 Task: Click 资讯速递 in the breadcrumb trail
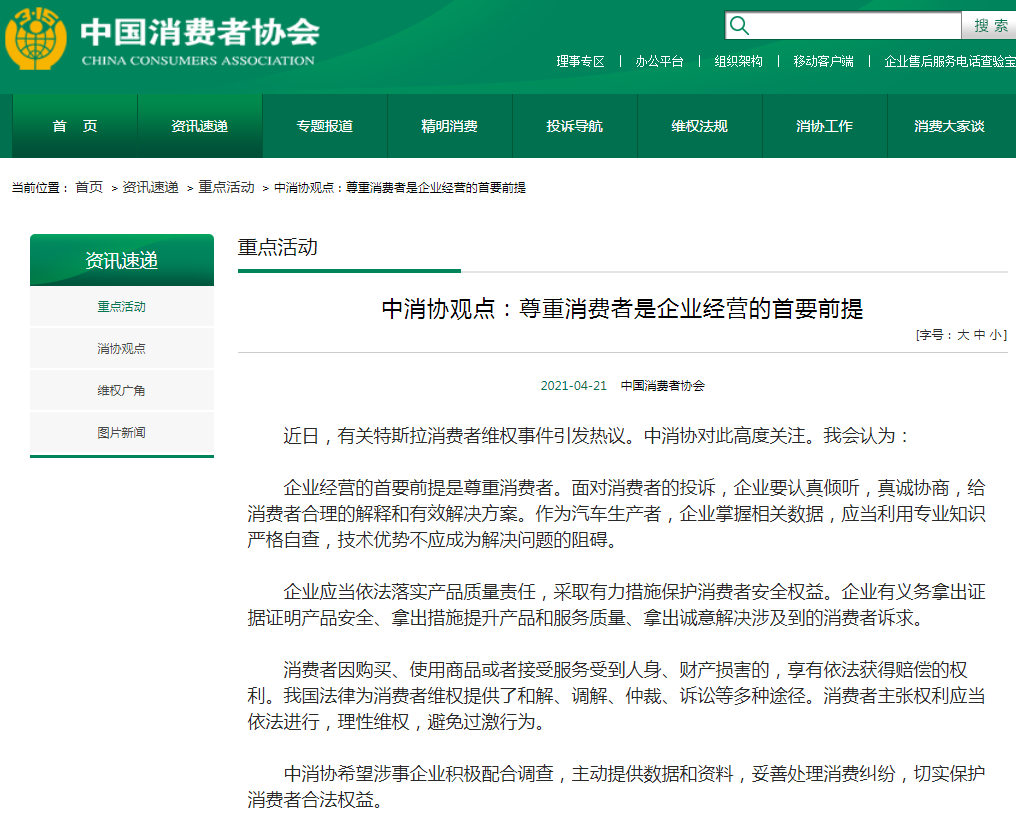[150, 188]
